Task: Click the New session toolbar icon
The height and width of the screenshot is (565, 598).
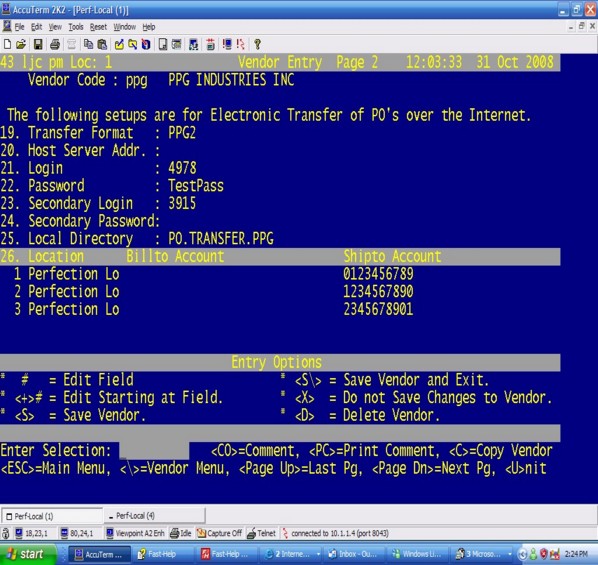Action: pyautogui.click(x=7, y=44)
